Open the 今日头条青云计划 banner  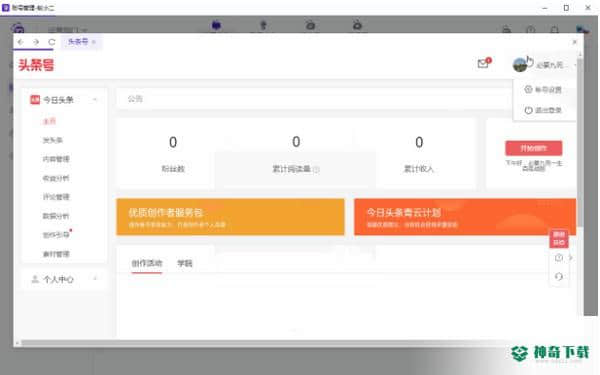click(x=465, y=217)
